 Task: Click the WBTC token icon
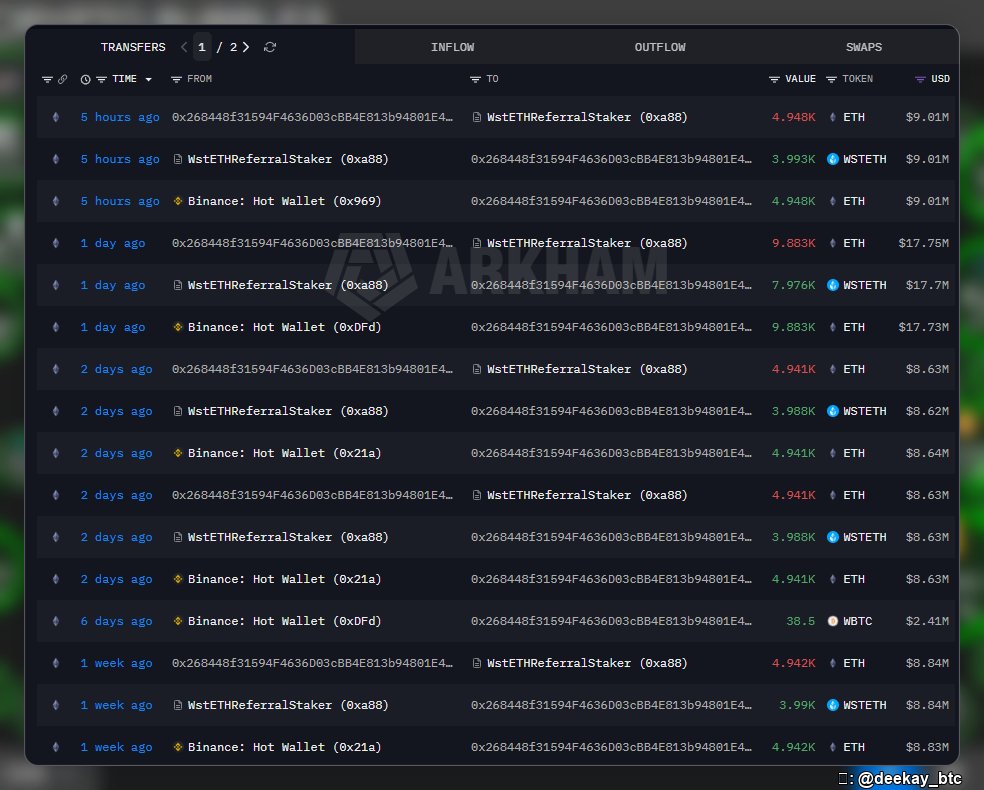(833, 621)
